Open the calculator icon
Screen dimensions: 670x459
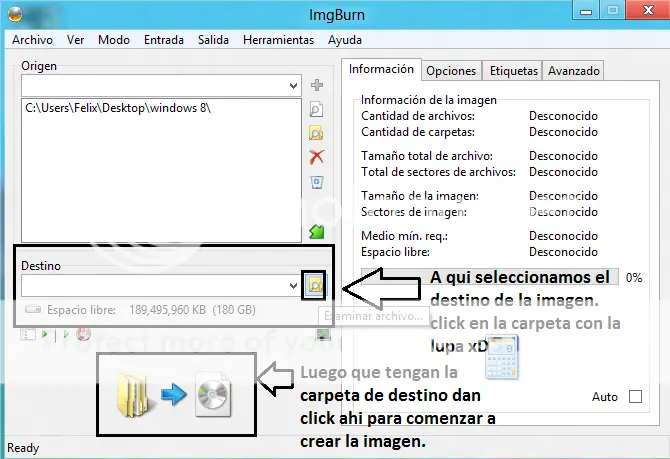pyautogui.click(x=502, y=358)
